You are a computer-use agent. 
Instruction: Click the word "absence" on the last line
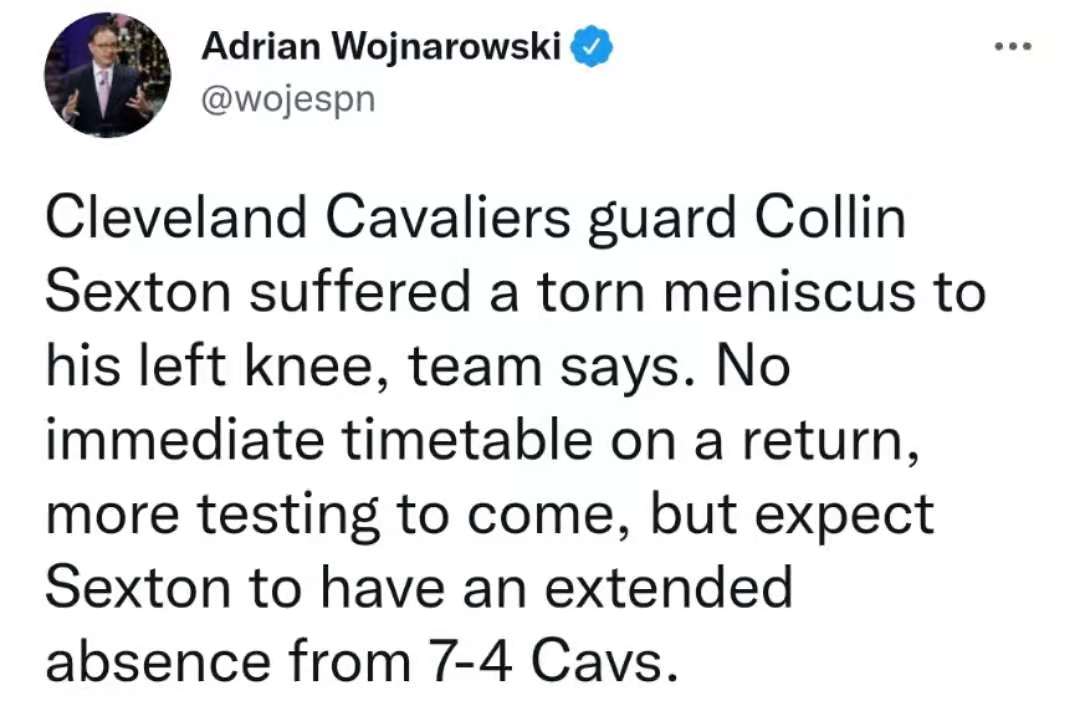click(x=158, y=663)
